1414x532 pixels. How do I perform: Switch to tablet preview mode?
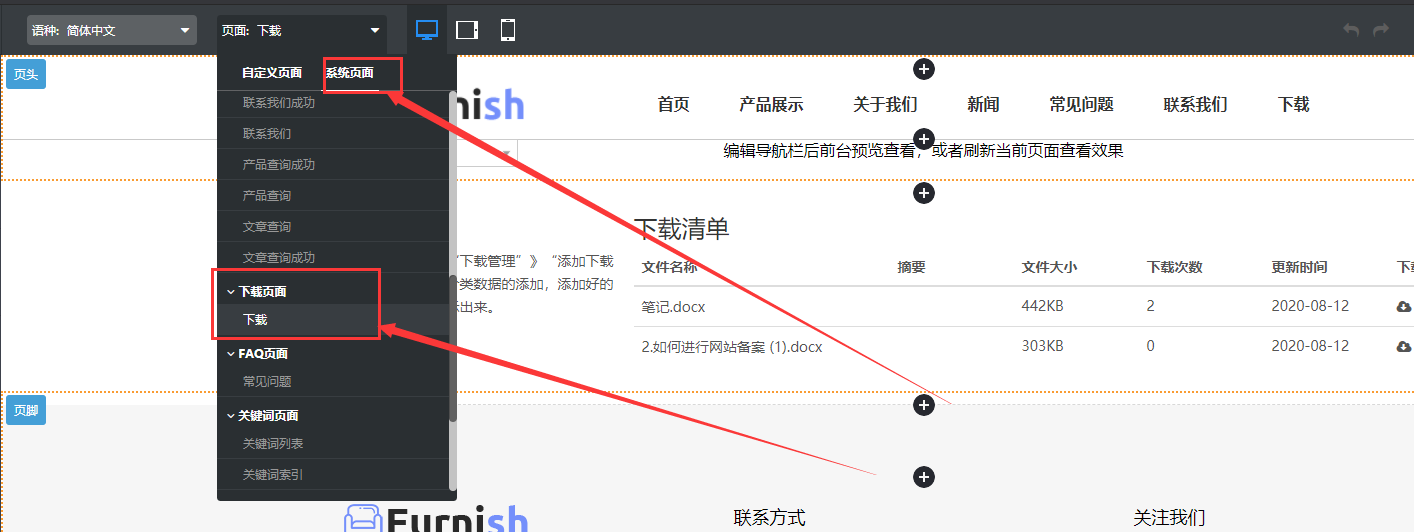point(467,30)
